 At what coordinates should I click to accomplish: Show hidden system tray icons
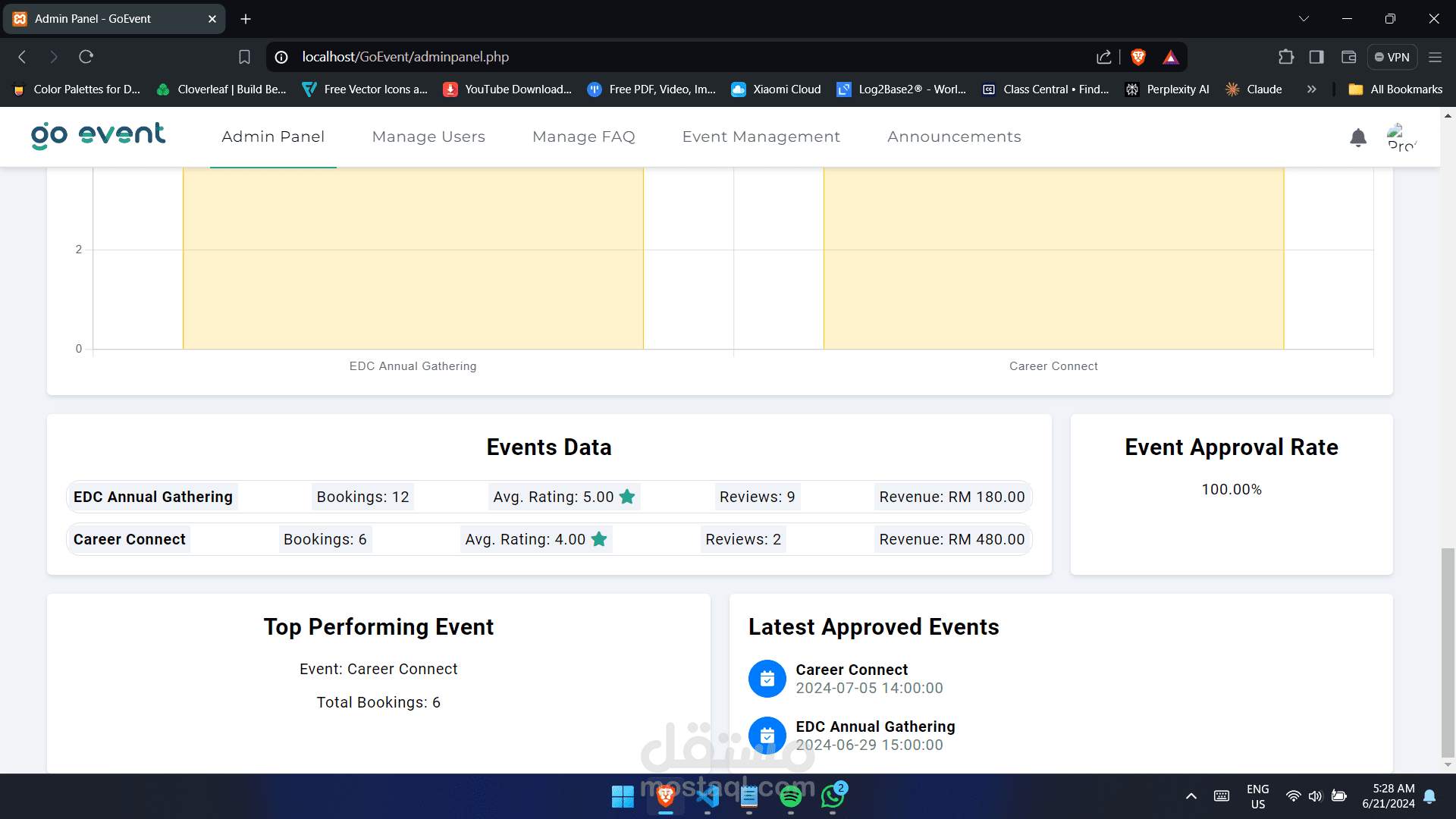(1191, 796)
